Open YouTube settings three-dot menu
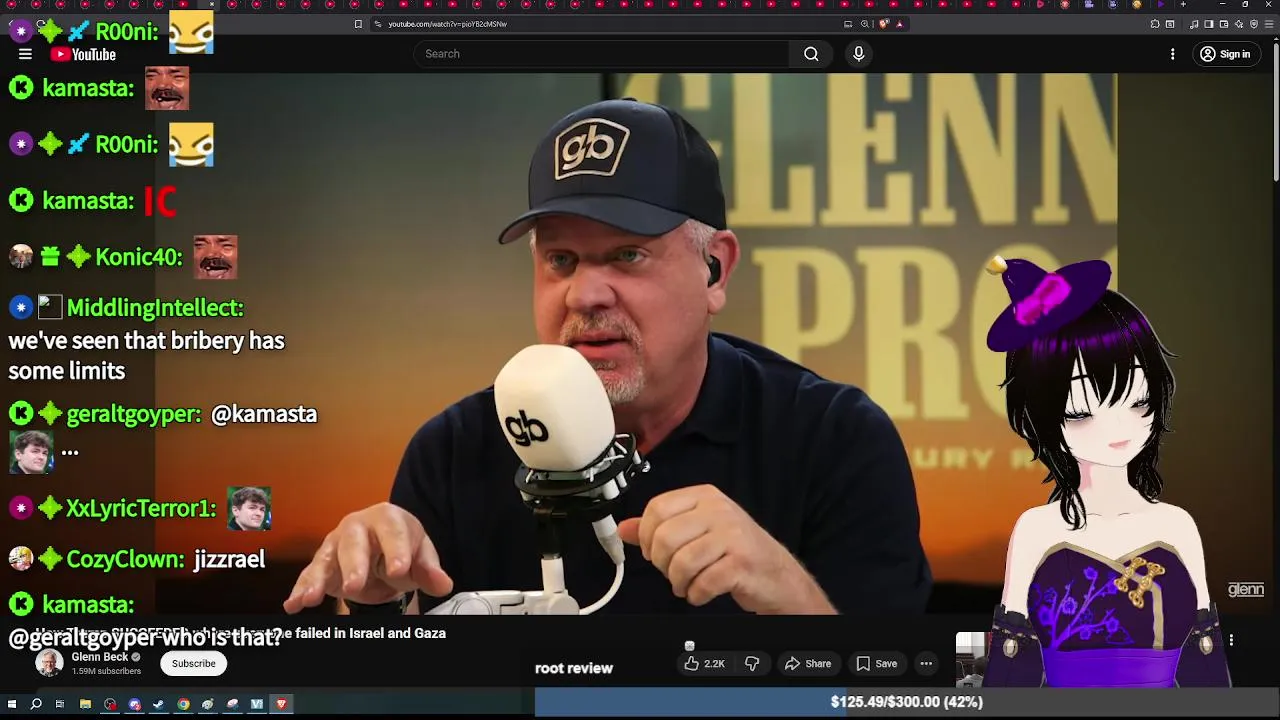Image resolution: width=1280 pixels, height=720 pixels. point(1172,54)
